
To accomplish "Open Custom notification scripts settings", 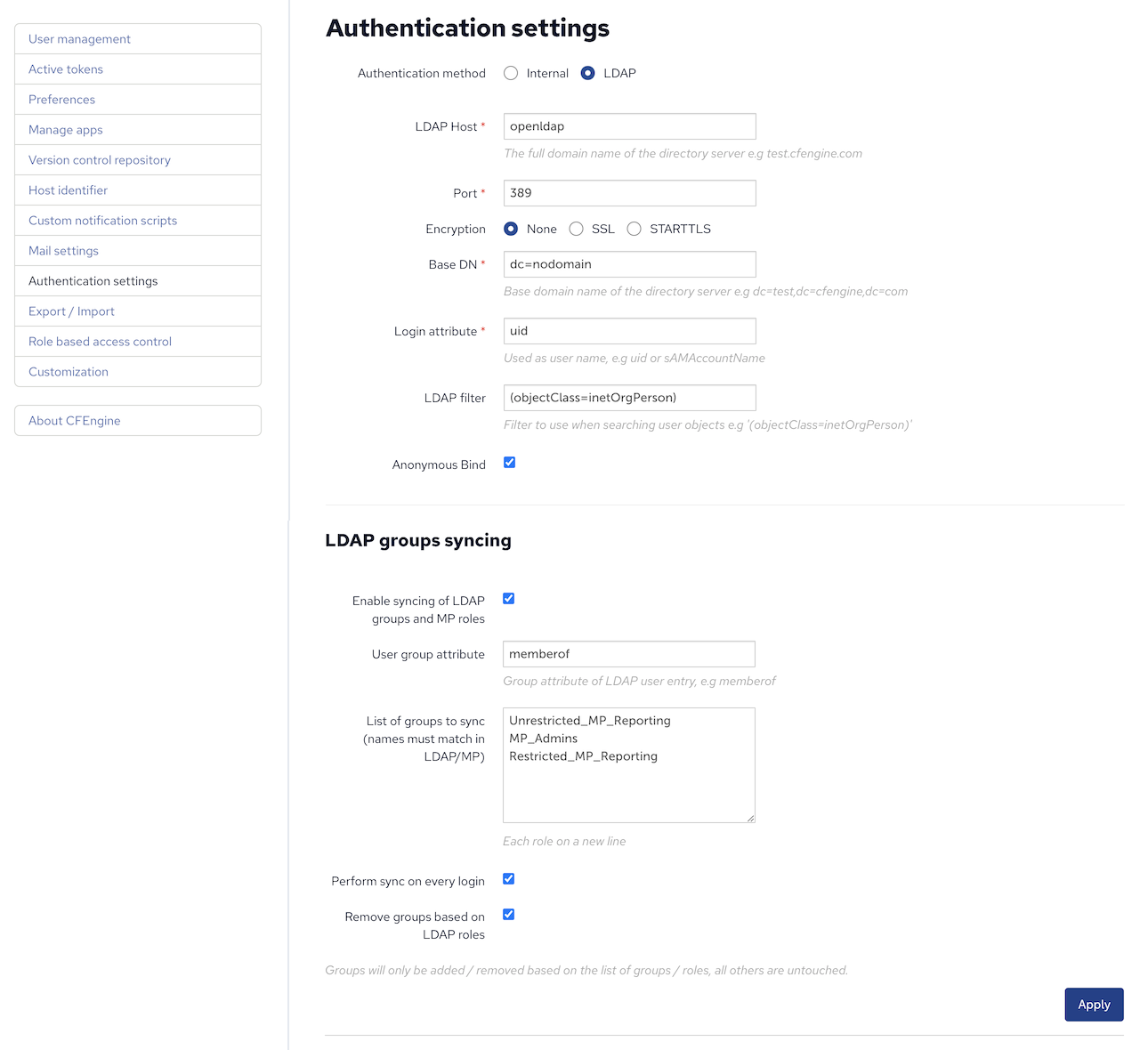I will pyautogui.click(x=102, y=220).
